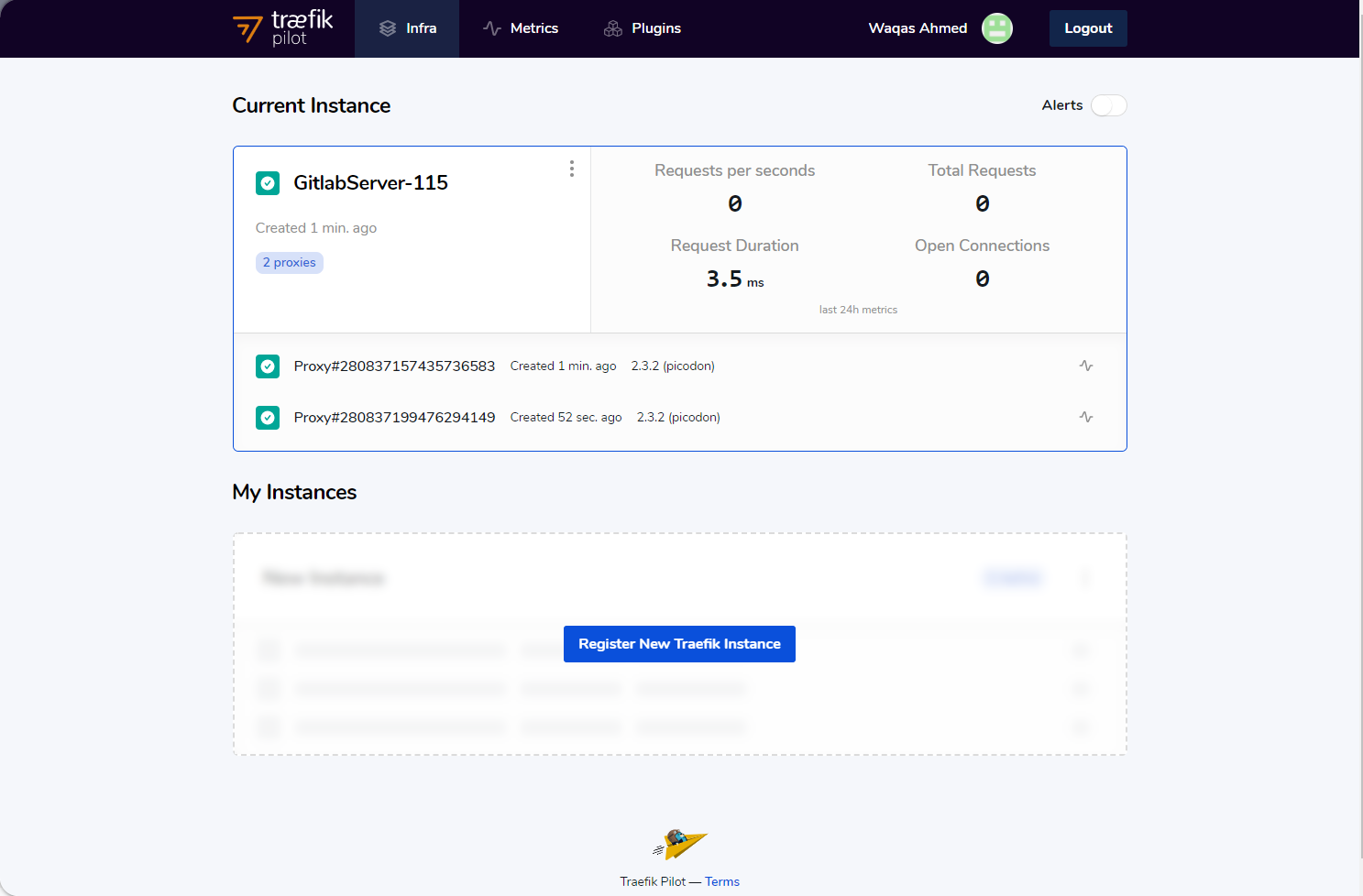Click the Metrics waveform icon

click(x=491, y=27)
